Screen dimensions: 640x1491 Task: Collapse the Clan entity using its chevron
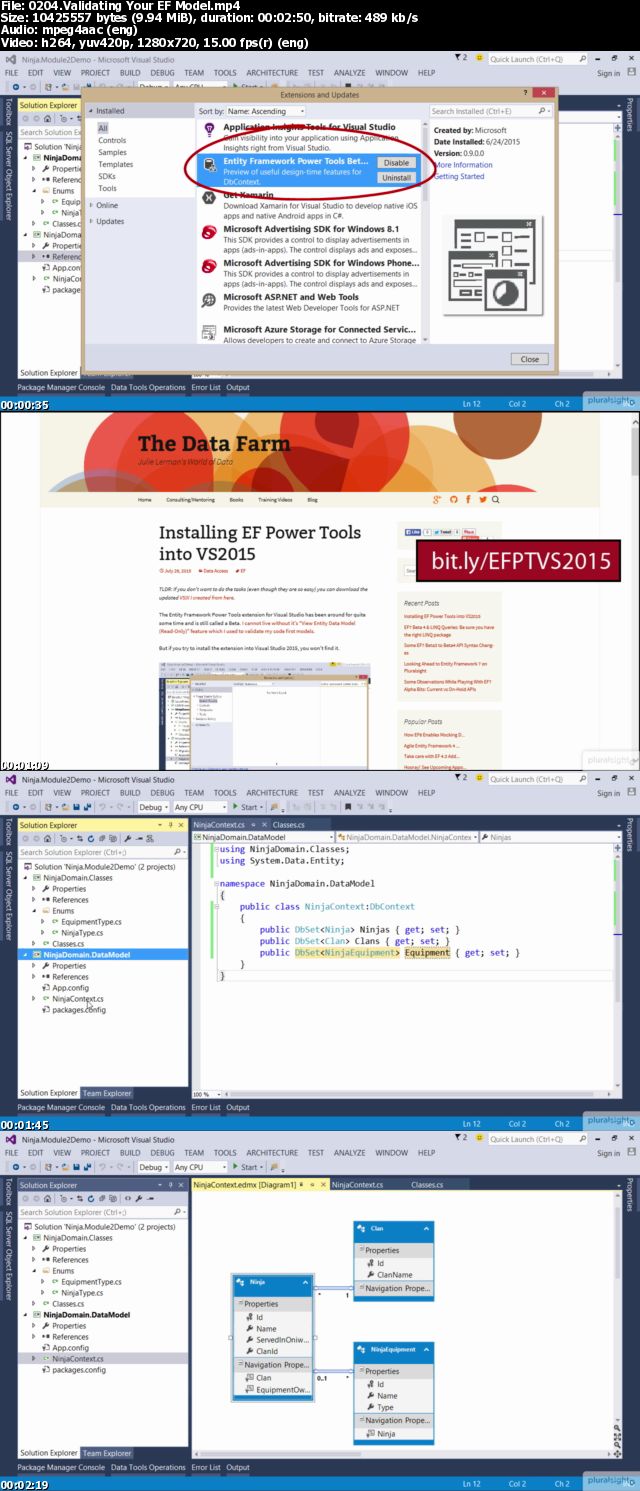pyautogui.click(x=426, y=1229)
